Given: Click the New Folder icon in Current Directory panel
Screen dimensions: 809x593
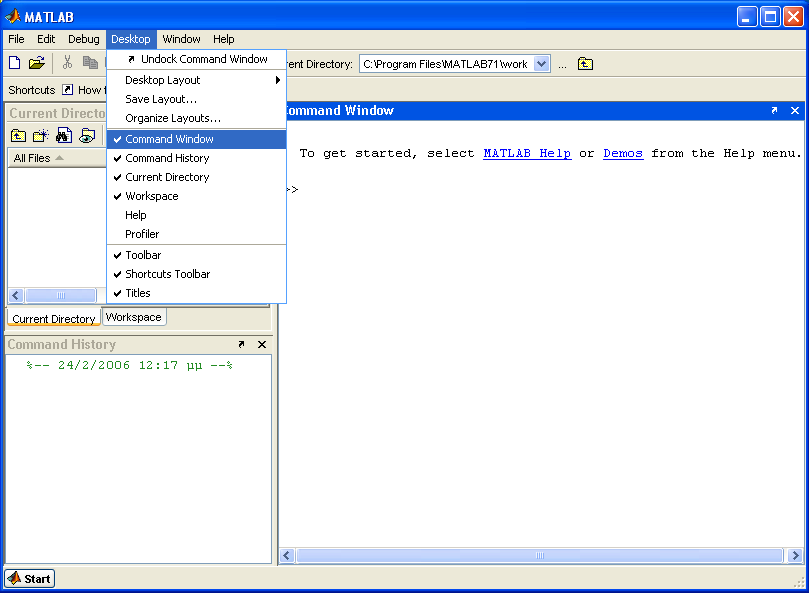Looking at the screenshot, I should [x=41, y=136].
